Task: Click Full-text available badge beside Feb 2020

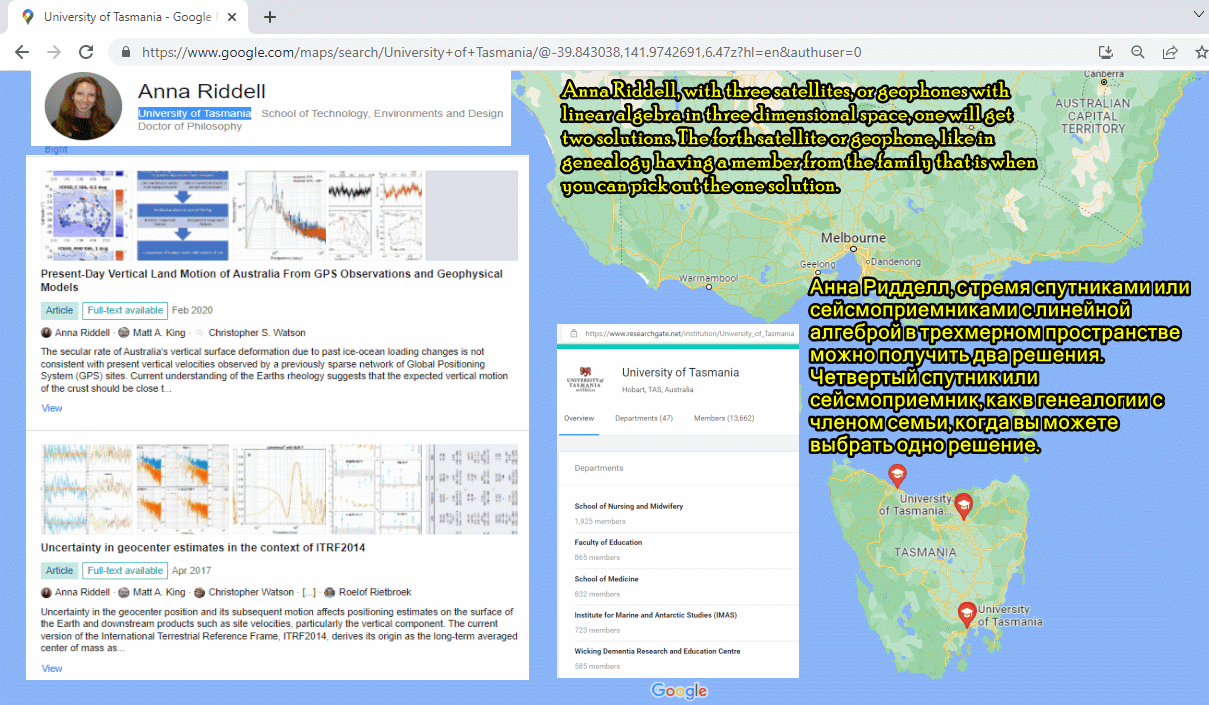Action: click(125, 310)
